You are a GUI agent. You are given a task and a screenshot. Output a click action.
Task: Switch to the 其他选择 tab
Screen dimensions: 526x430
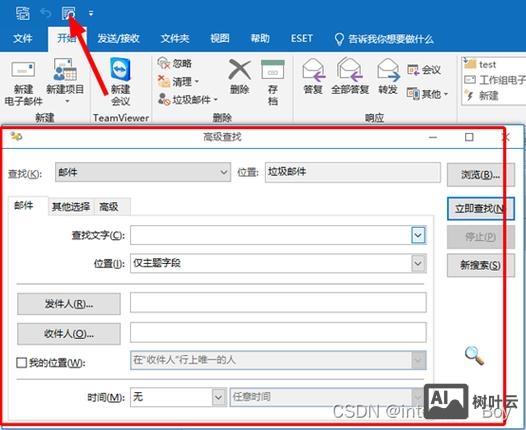(x=71, y=206)
